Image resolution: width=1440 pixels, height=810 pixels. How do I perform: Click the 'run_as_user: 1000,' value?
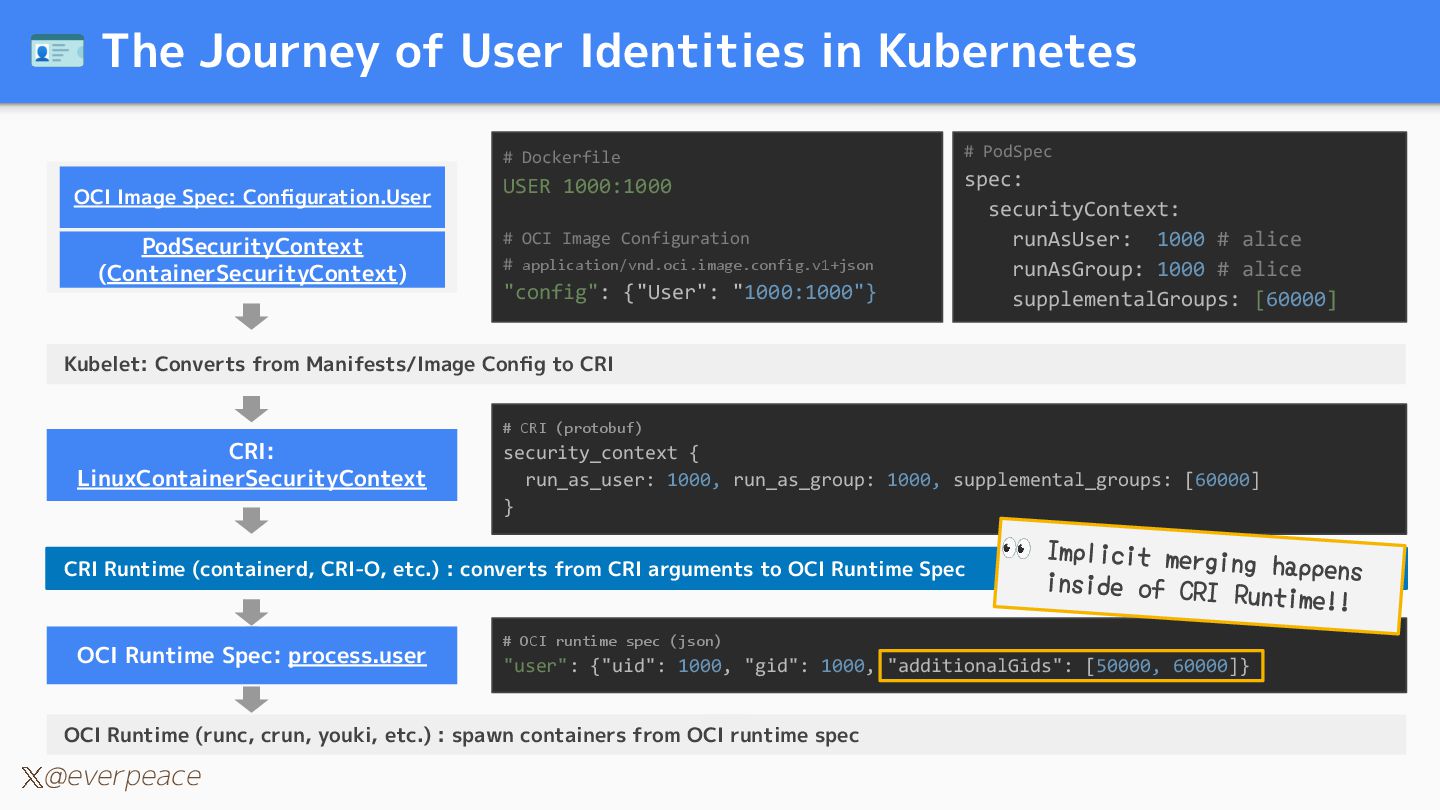[x=622, y=480]
